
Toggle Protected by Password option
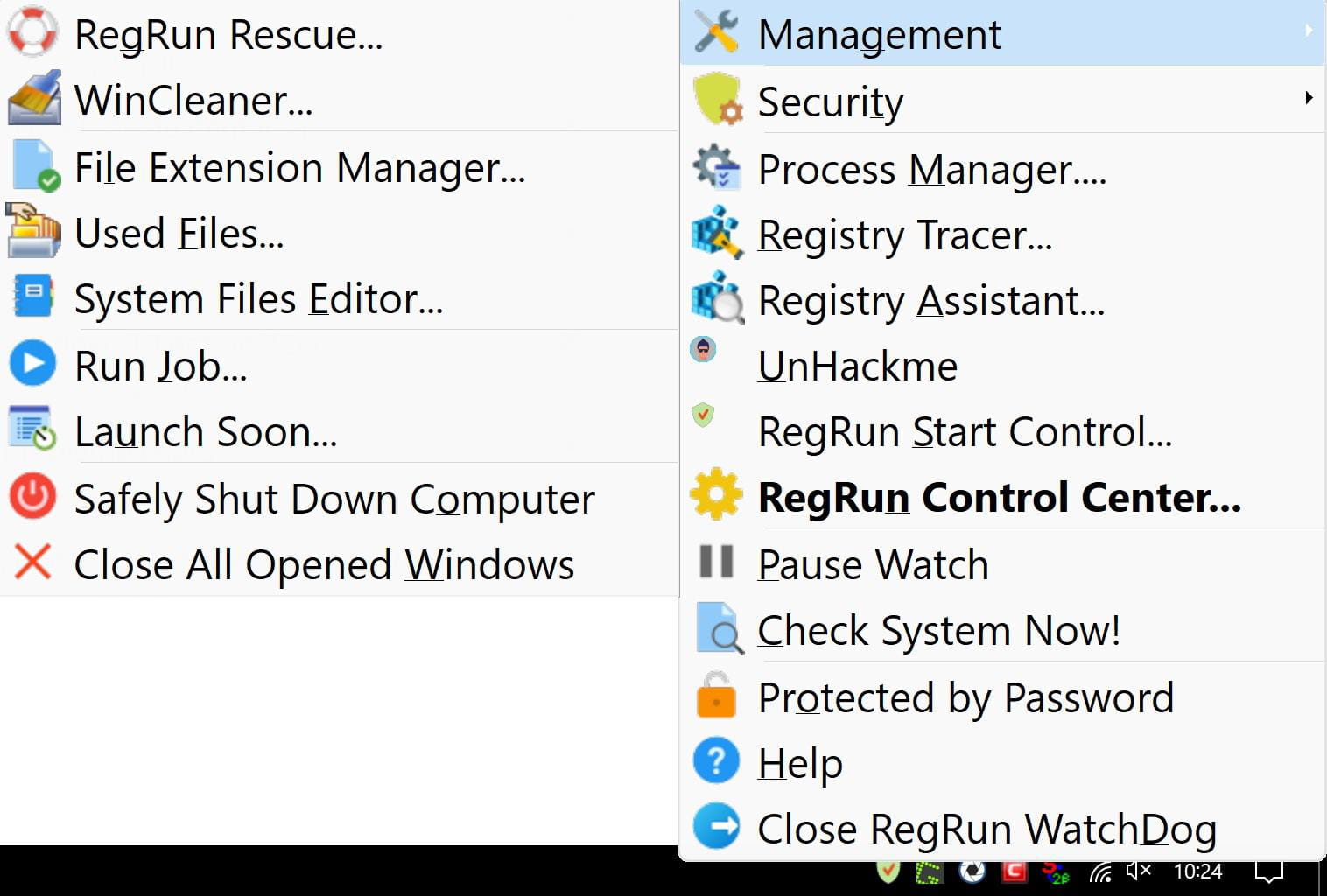pyautogui.click(x=1002, y=697)
